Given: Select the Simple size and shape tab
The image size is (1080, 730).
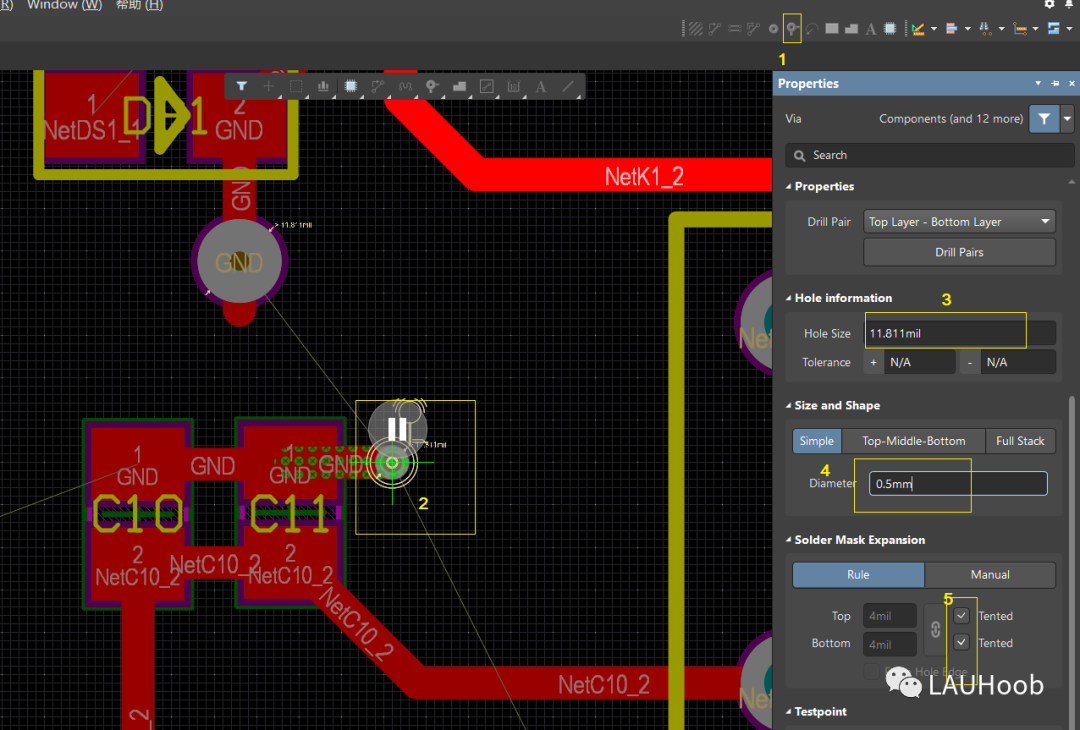Looking at the screenshot, I should click(x=817, y=441).
